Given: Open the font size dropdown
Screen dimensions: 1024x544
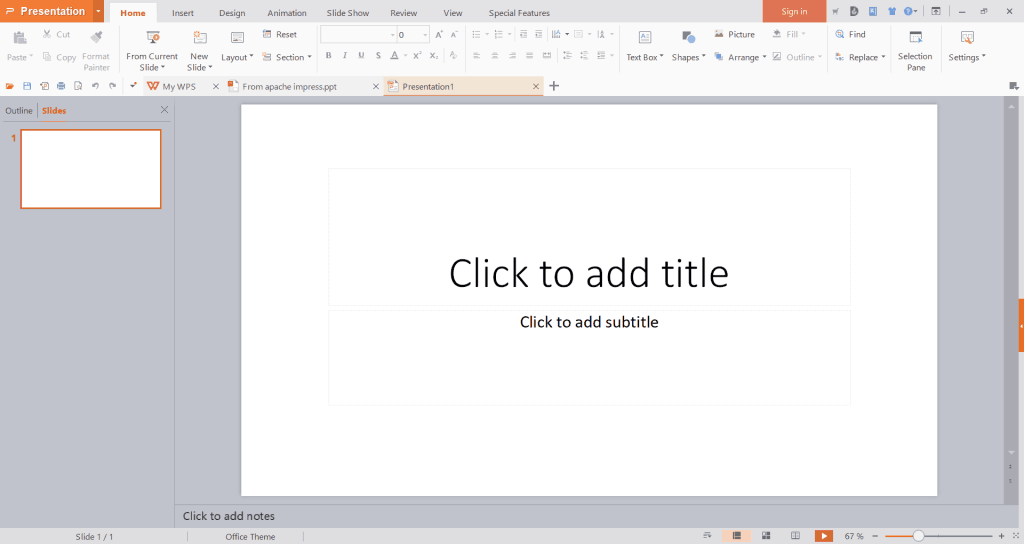Looking at the screenshot, I should pos(425,35).
